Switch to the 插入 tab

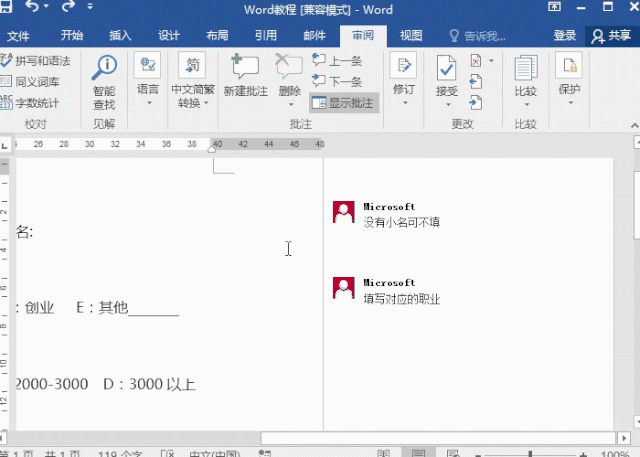click(120, 35)
